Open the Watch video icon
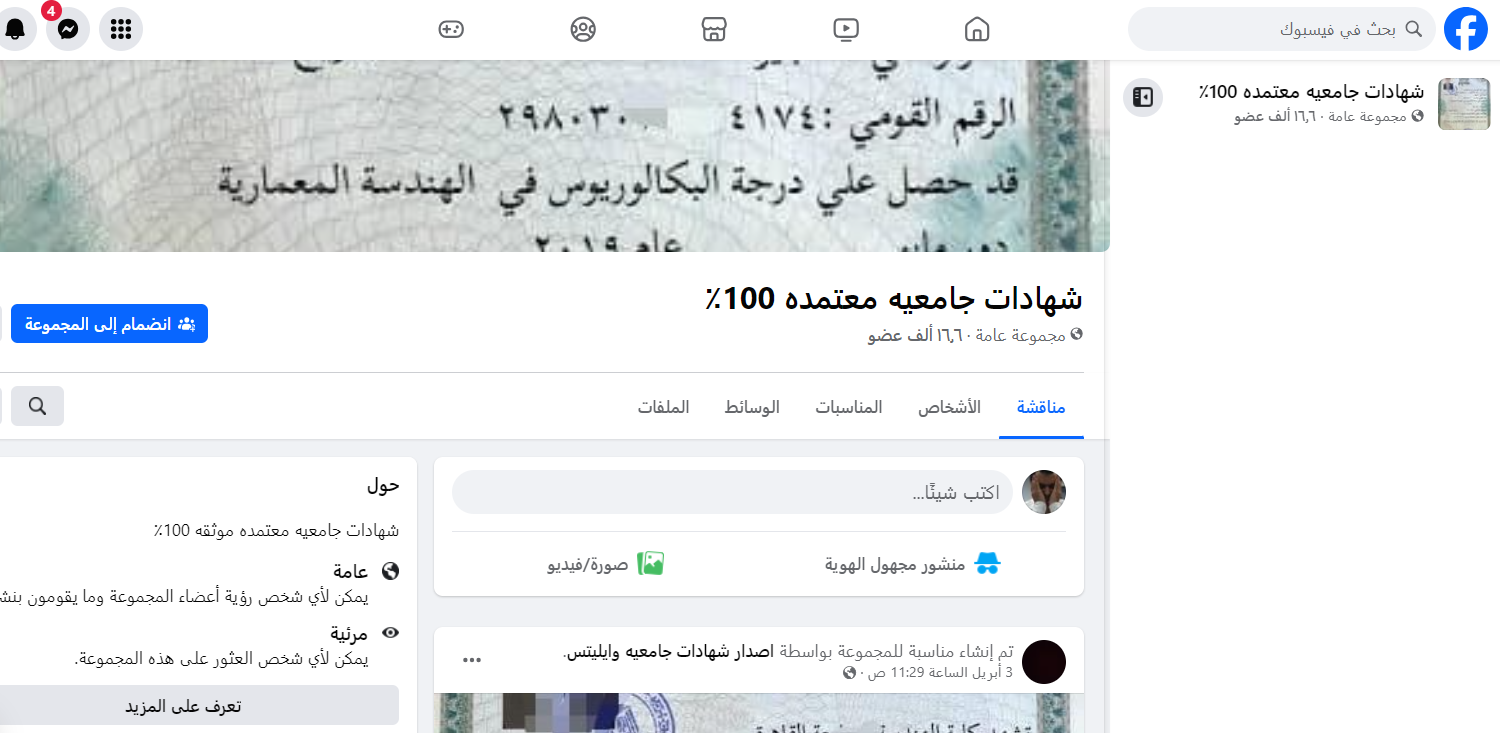1500x733 pixels. 846,29
